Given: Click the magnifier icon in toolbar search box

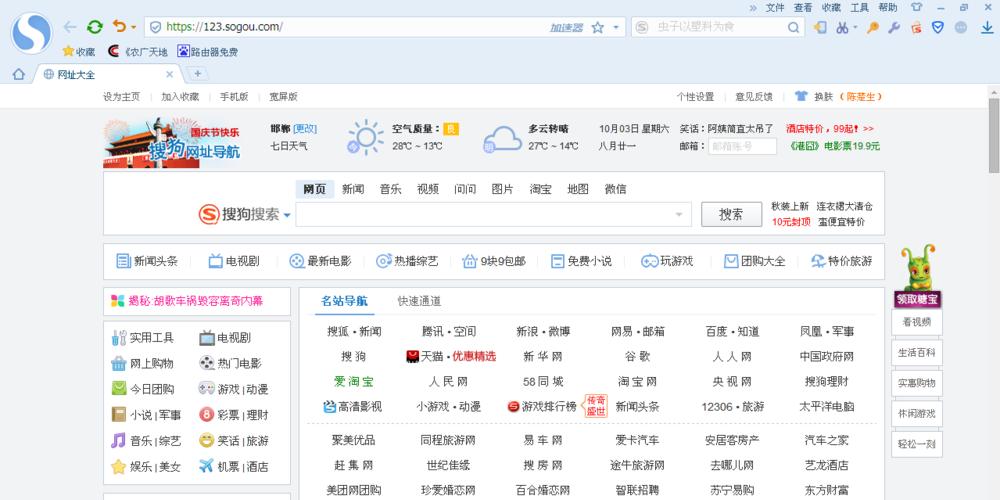Looking at the screenshot, I should (793, 27).
